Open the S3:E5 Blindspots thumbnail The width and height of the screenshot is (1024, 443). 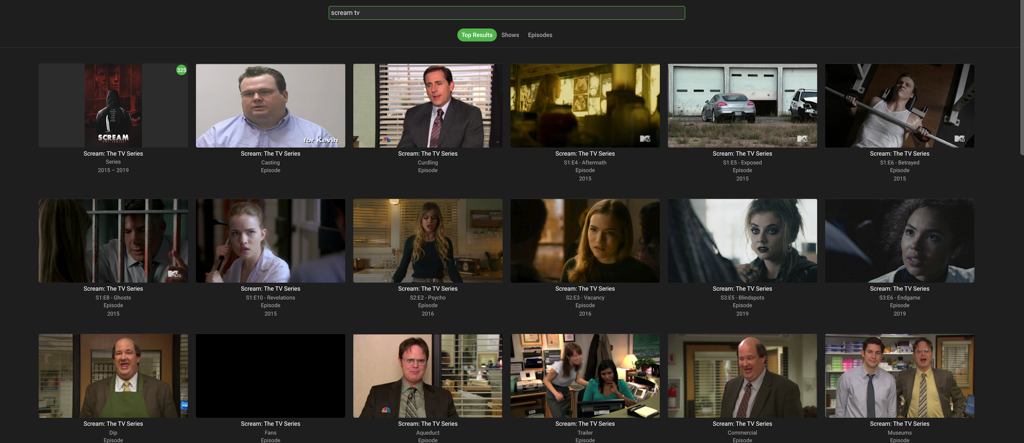pos(743,240)
